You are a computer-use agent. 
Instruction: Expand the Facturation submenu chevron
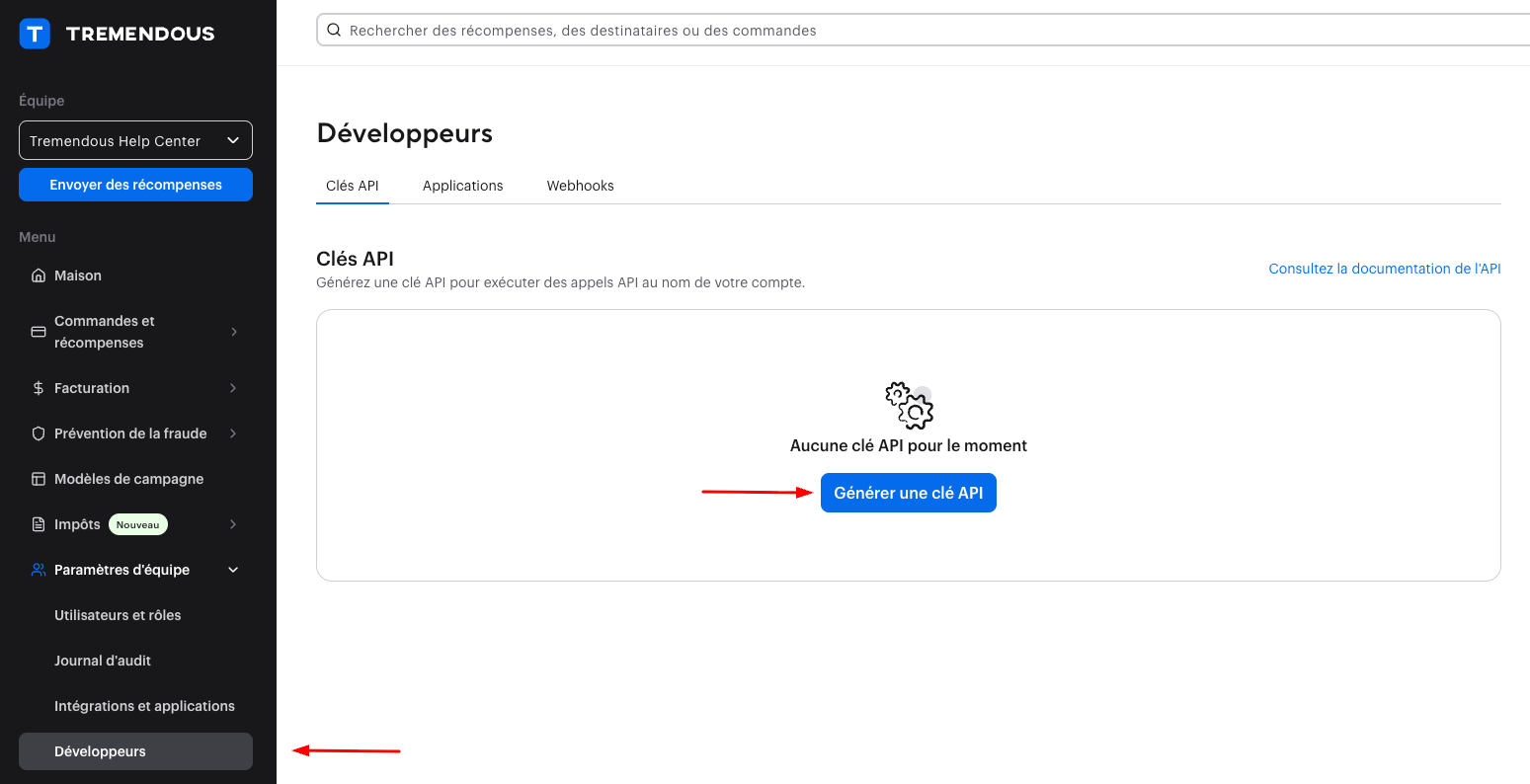pos(234,388)
